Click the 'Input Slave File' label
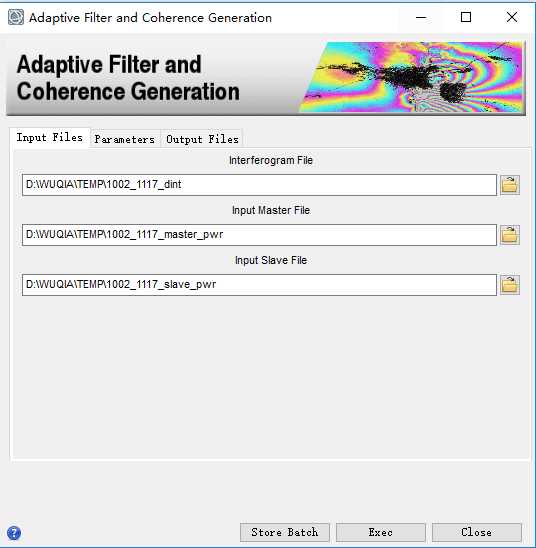The image size is (536, 548). coord(271,260)
